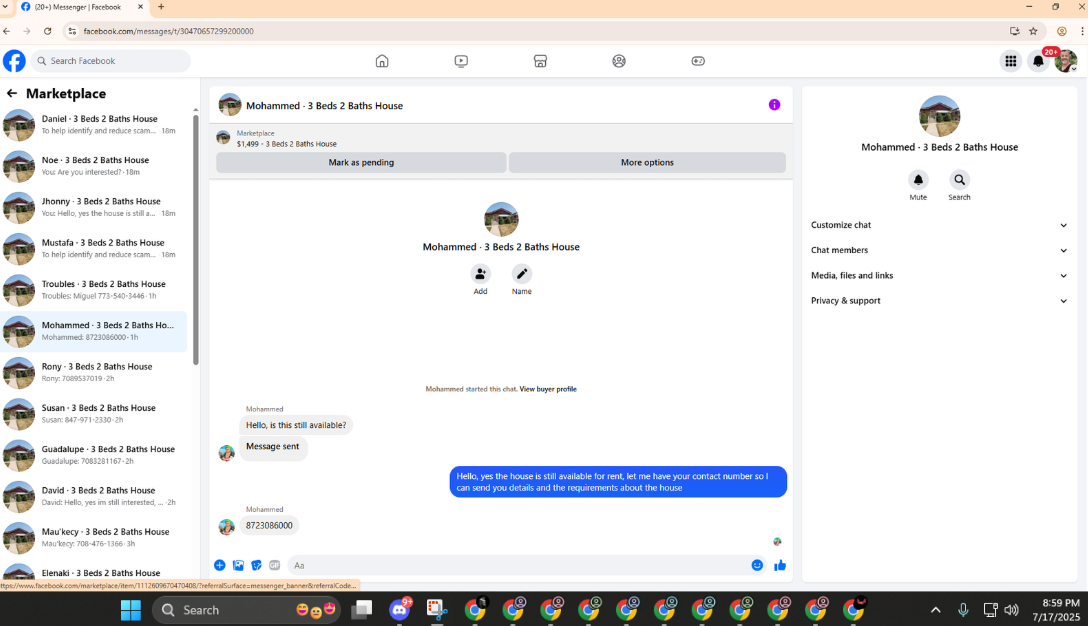The width and height of the screenshot is (1088, 626).
Task: Search in conversation with magnifier icon
Action: point(959,180)
